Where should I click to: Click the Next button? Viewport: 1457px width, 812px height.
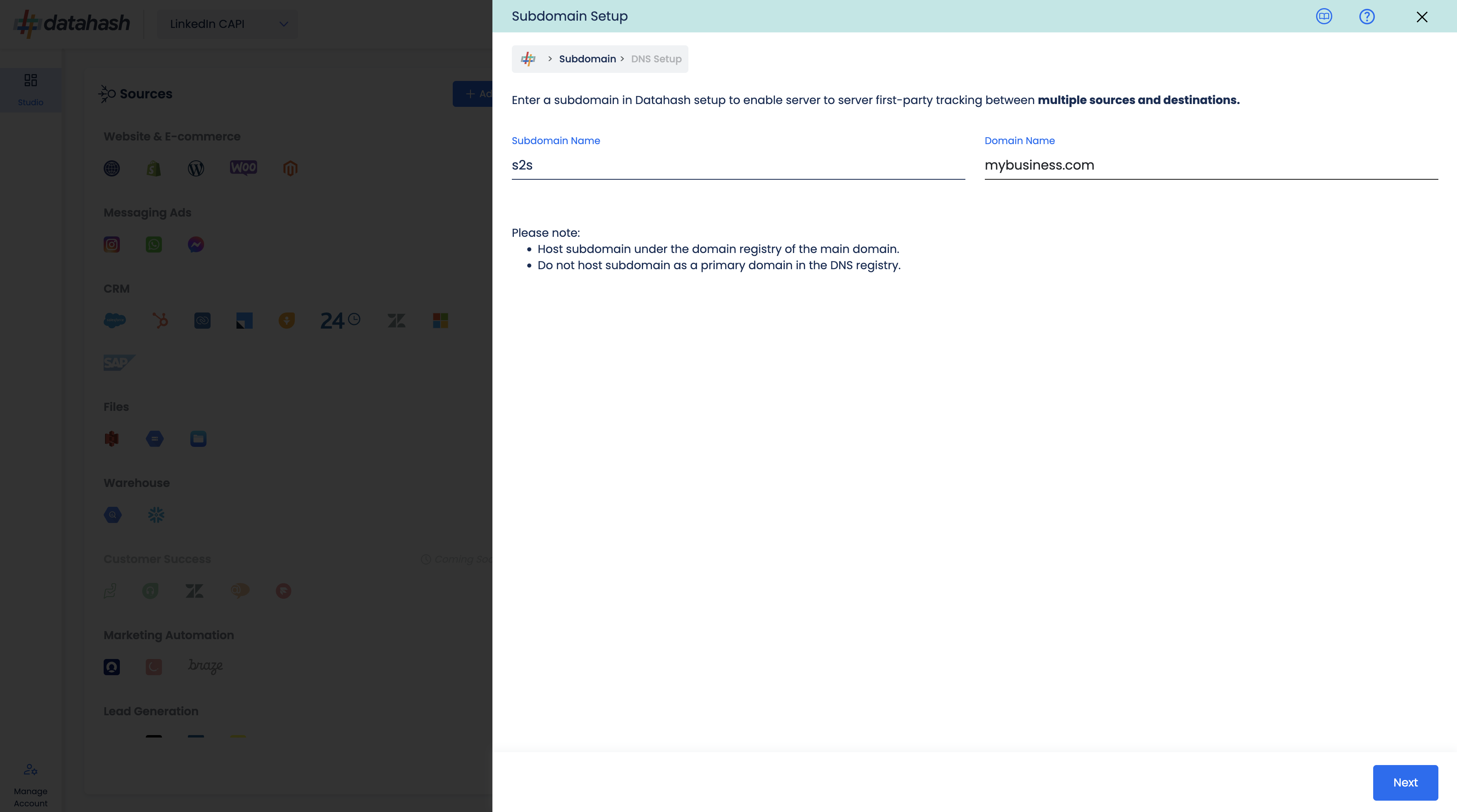click(1405, 782)
